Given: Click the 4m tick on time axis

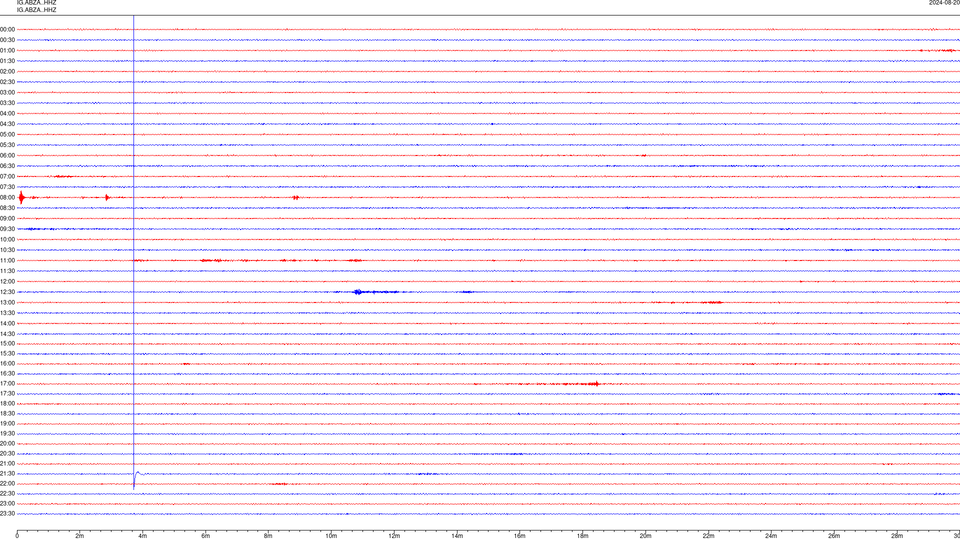Looking at the screenshot, I should 143,536.
